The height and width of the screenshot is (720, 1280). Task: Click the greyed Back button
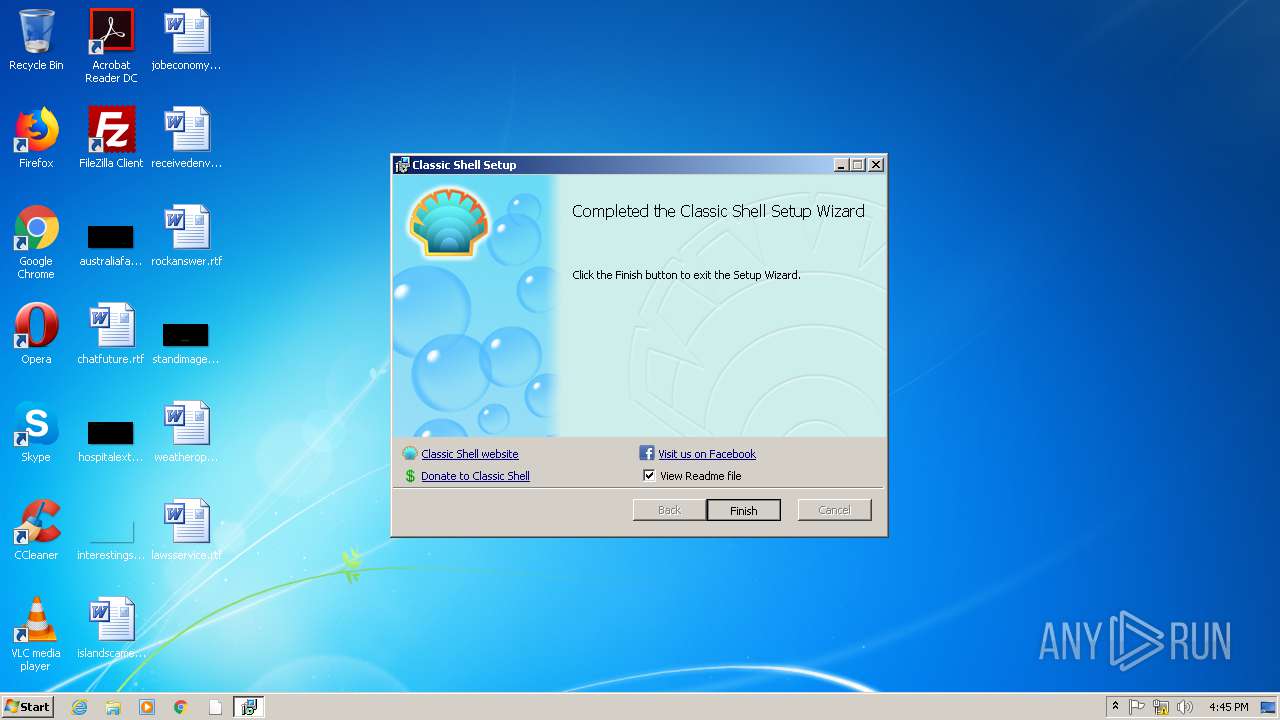tap(669, 510)
